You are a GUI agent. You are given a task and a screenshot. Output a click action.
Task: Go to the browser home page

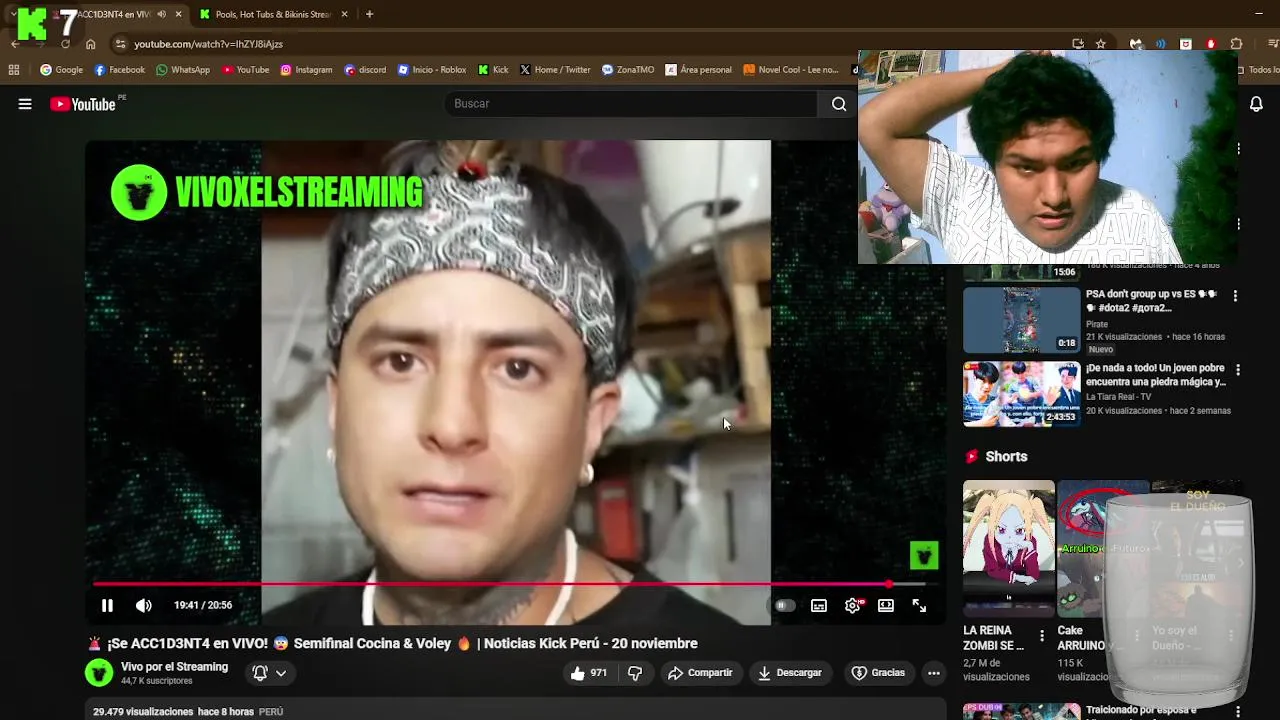tap(90, 44)
